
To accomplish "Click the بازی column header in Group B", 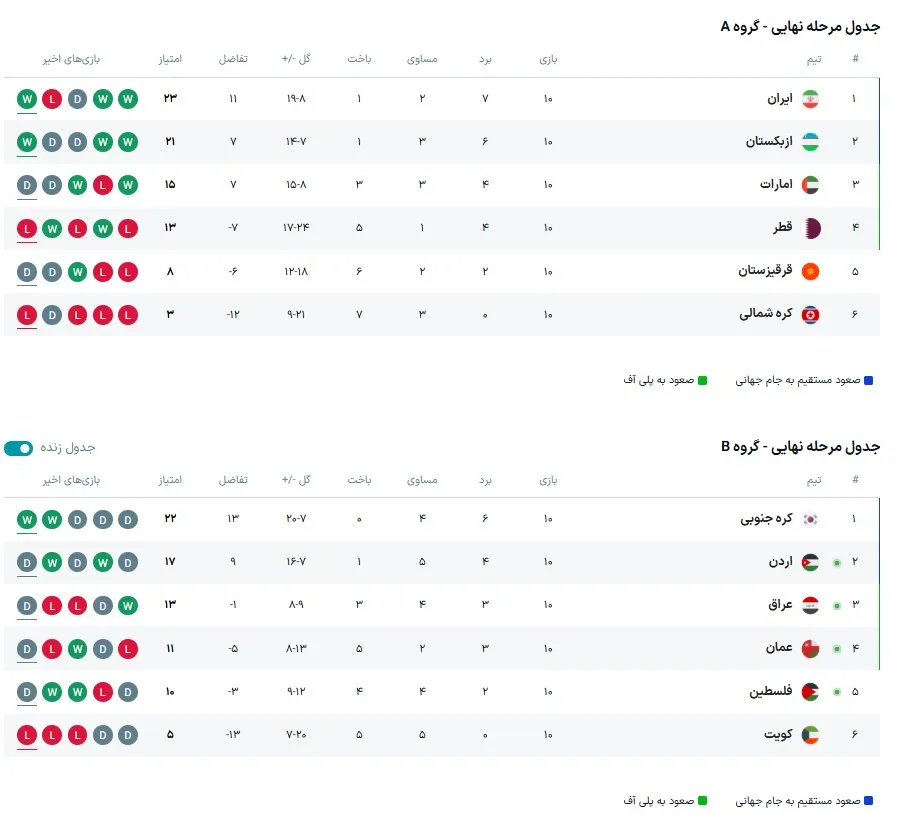I will tap(550, 480).
